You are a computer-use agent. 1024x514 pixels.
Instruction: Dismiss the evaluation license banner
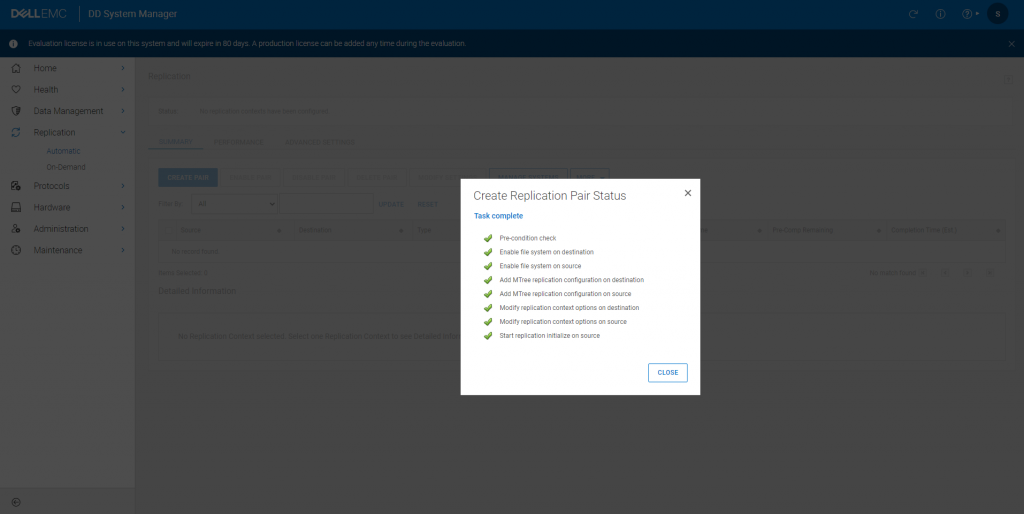1011,44
